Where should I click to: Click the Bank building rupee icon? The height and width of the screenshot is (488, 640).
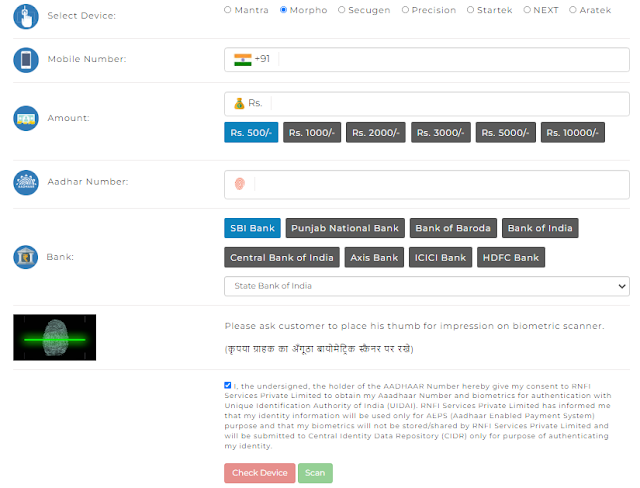coord(26,257)
